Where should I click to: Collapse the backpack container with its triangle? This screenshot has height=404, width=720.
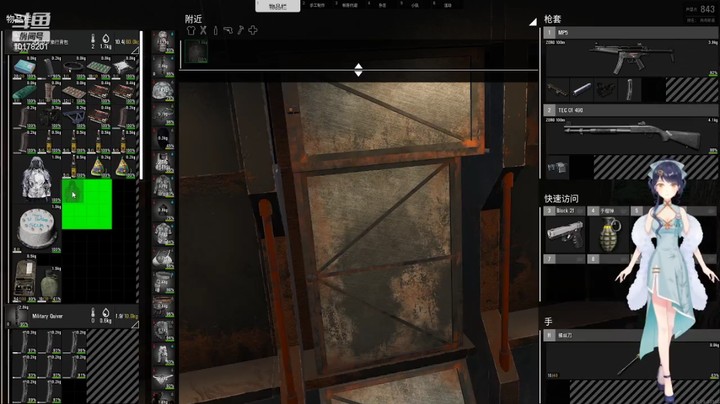point(135,50)
